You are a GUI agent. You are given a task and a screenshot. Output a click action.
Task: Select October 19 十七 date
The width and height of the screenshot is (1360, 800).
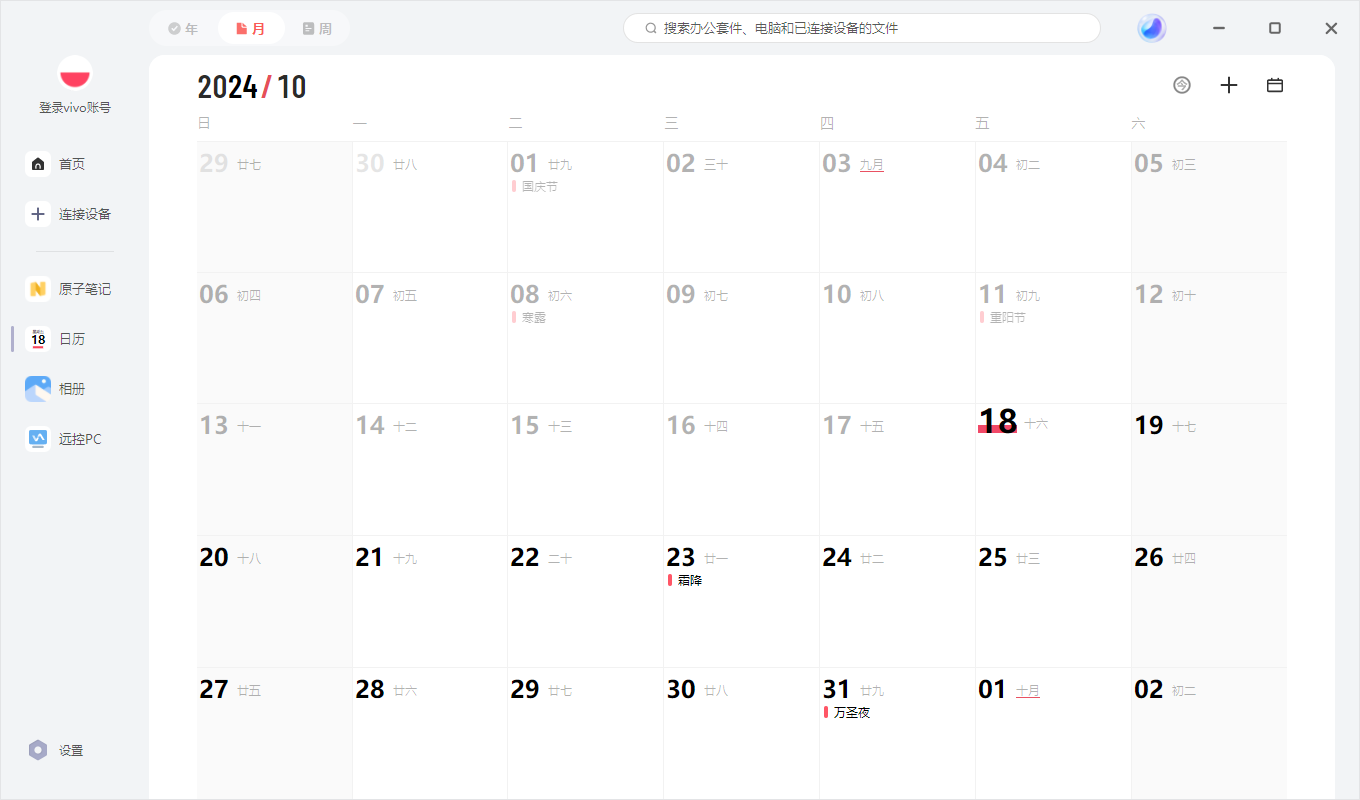[x=1209, y=469]
